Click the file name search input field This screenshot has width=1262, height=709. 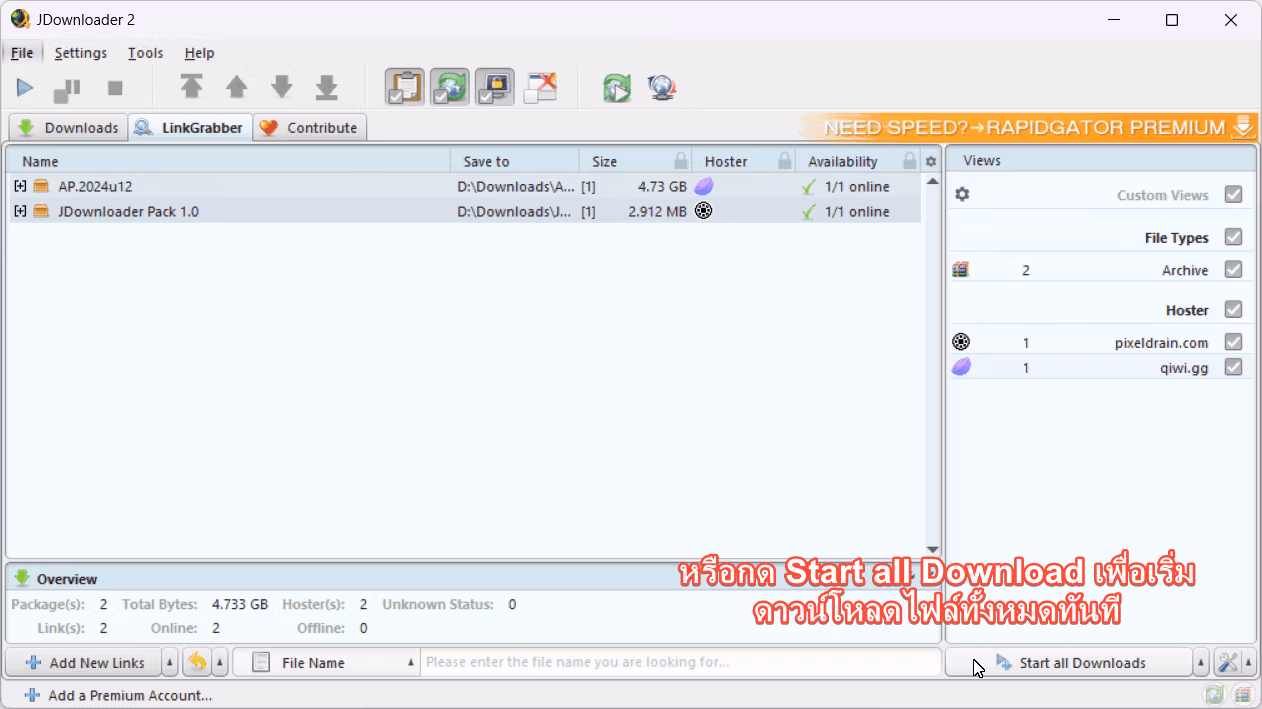(x=680, y=662)
